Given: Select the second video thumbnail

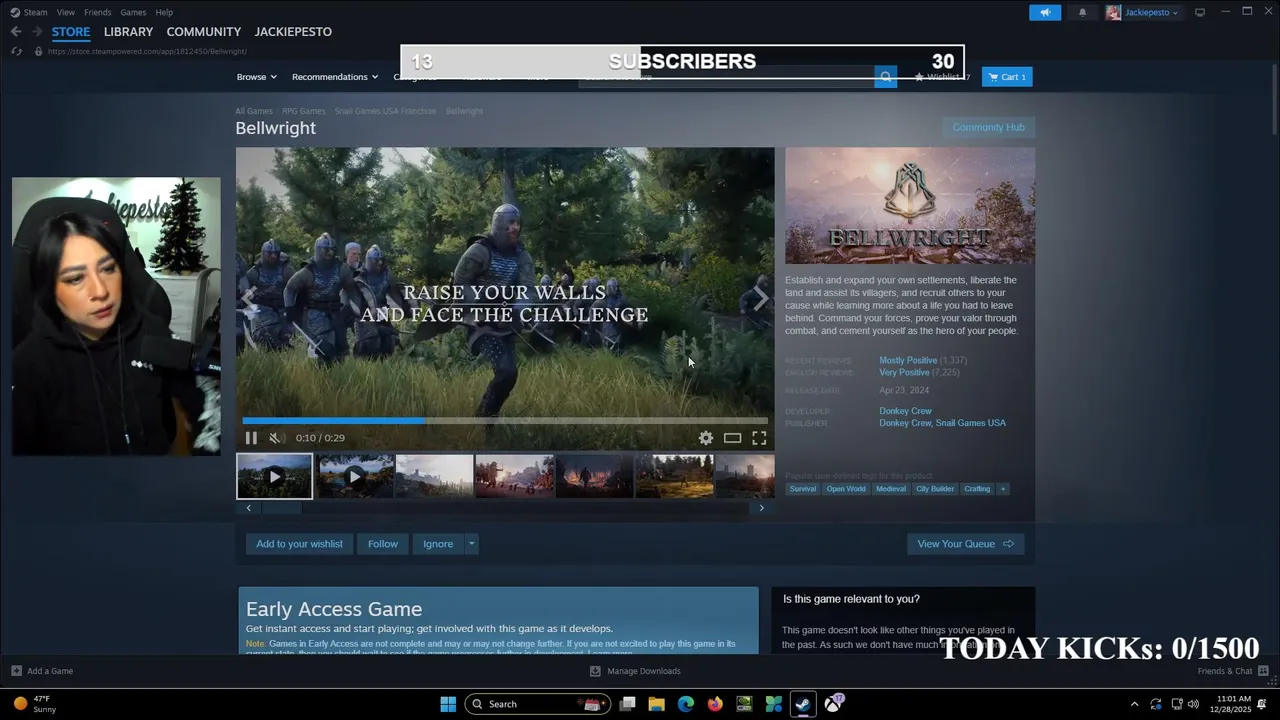Looking at the screenshot, I should (x=355, y=477).
